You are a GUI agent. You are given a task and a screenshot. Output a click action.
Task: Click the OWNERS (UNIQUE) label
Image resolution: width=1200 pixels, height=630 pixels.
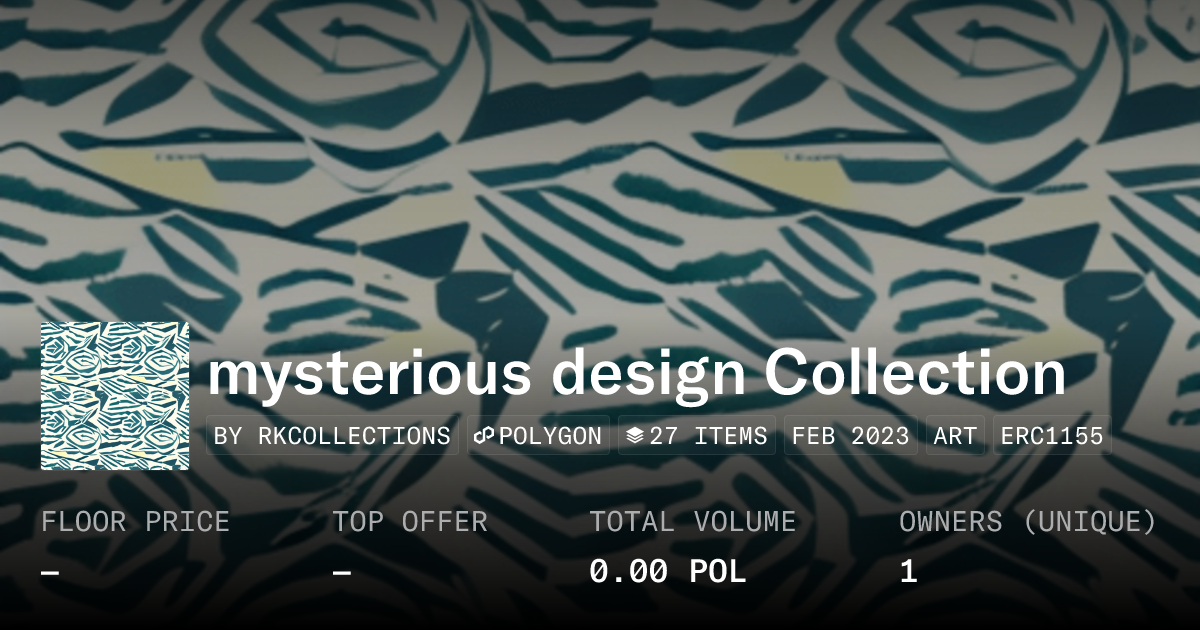click(x=1028, y=522)
